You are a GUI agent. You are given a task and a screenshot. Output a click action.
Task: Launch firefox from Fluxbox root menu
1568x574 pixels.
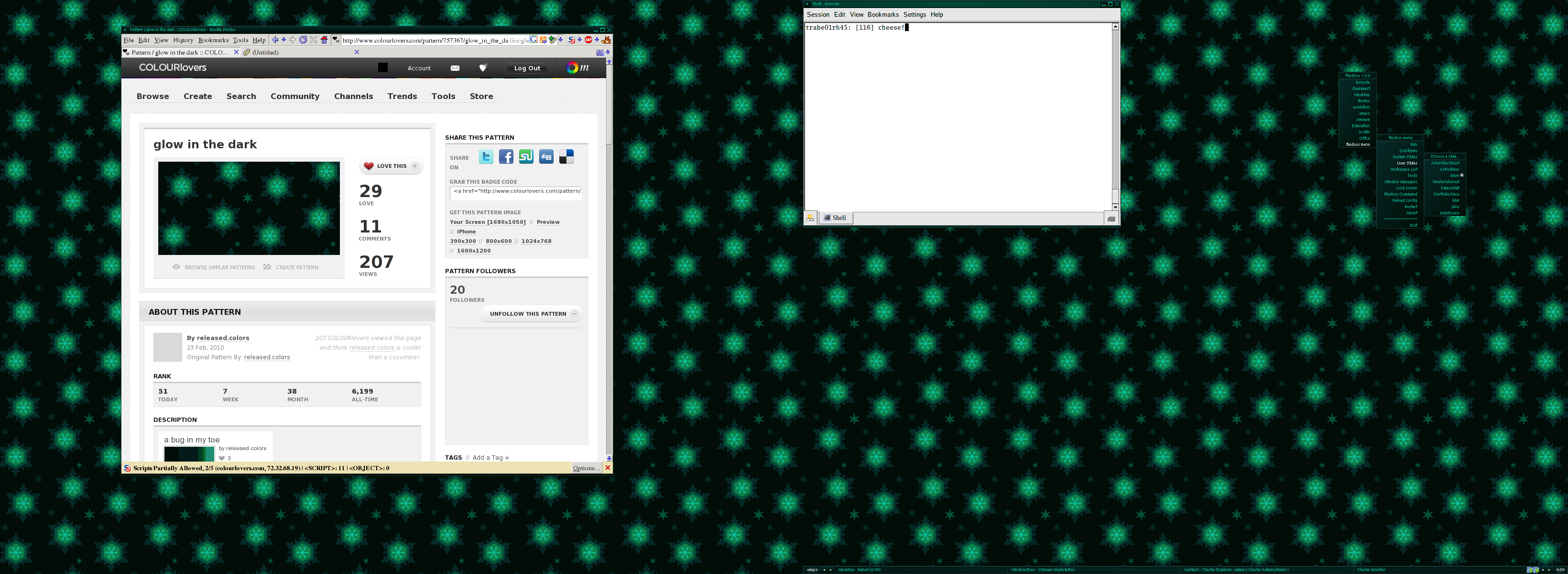click(1364, 101)
